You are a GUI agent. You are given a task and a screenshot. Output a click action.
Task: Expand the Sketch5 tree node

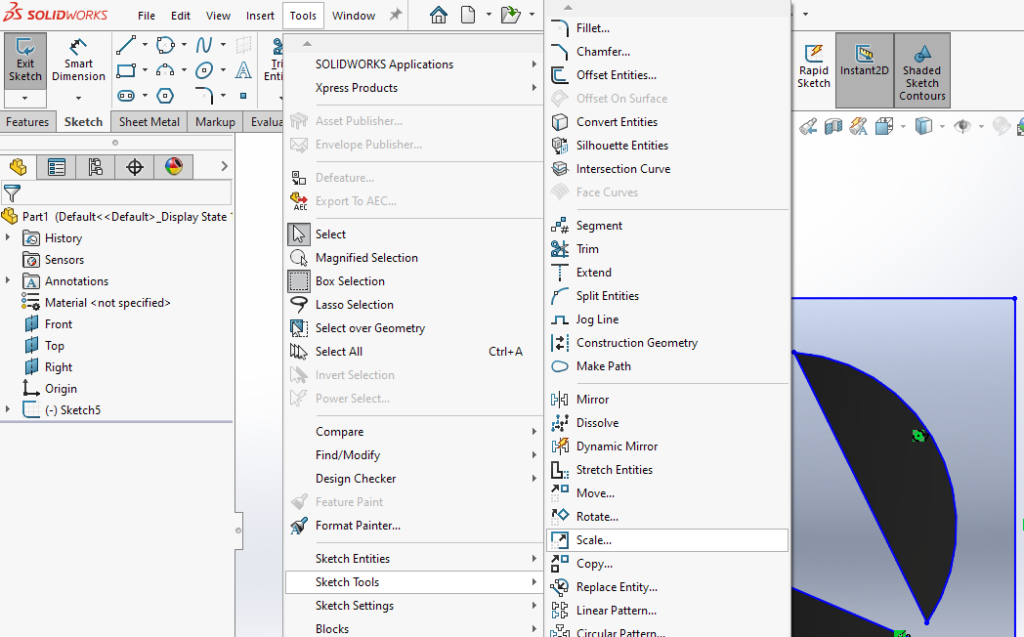click(9, 410)
